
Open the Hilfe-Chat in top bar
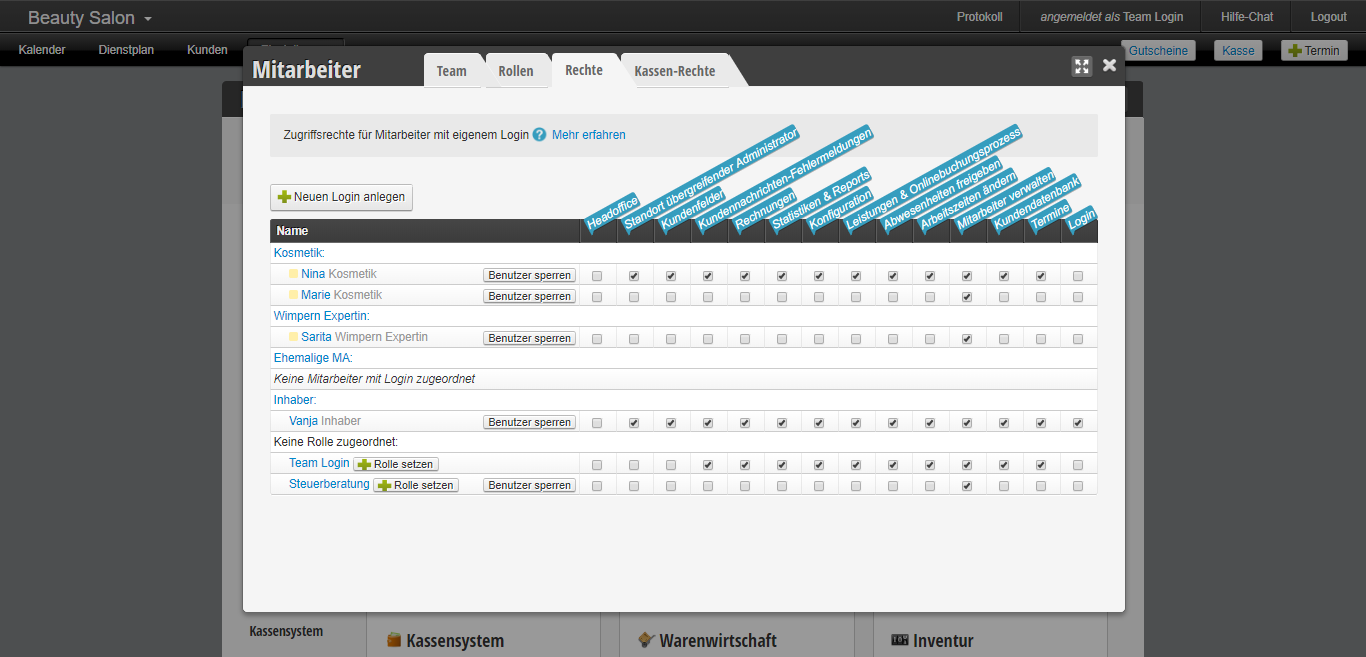click(1247, 17)
